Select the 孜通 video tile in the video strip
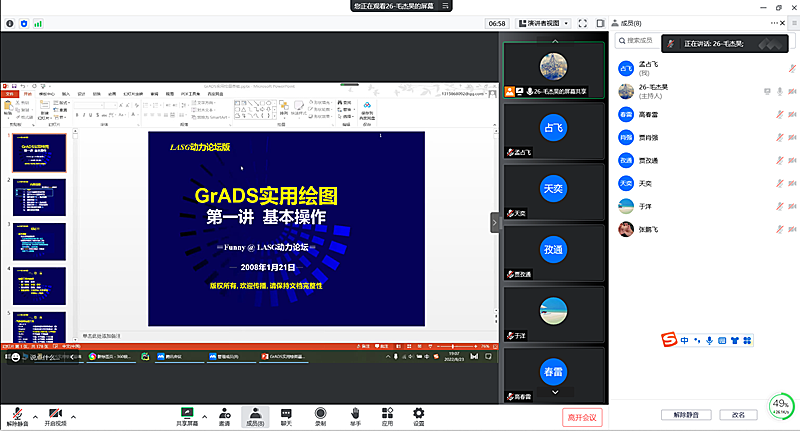Screen dimensions: 800x431 click(x=554, y=253)
